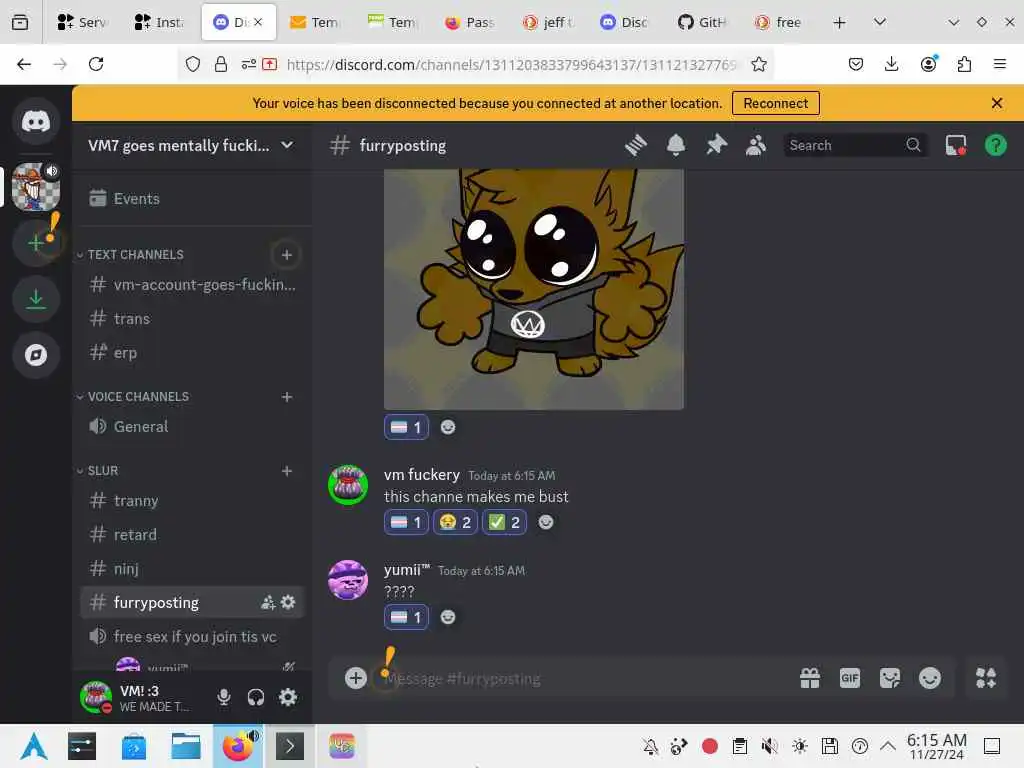Open User Settings gear icon
This screenshot has height=768, width=1024.
pos(288,697)
